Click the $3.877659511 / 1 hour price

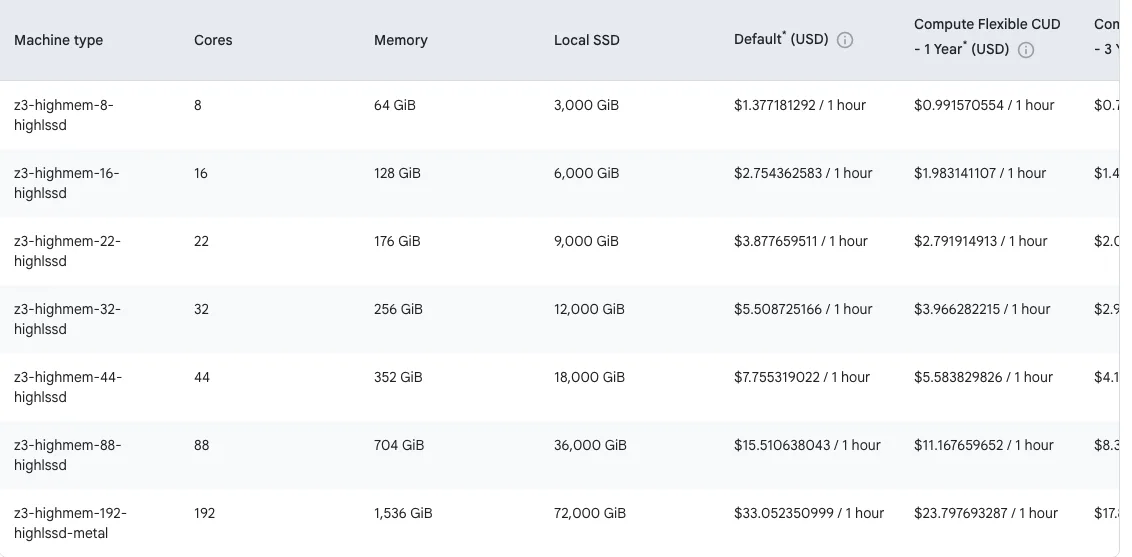pos(801,241)
